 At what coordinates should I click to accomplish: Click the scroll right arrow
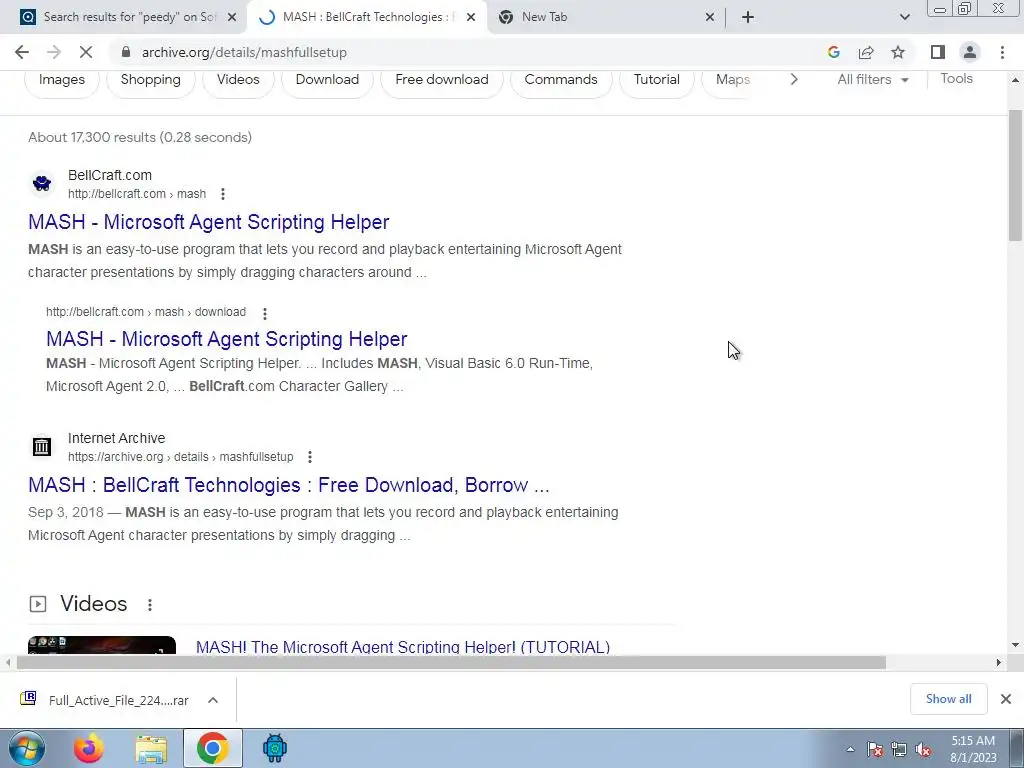999,663
